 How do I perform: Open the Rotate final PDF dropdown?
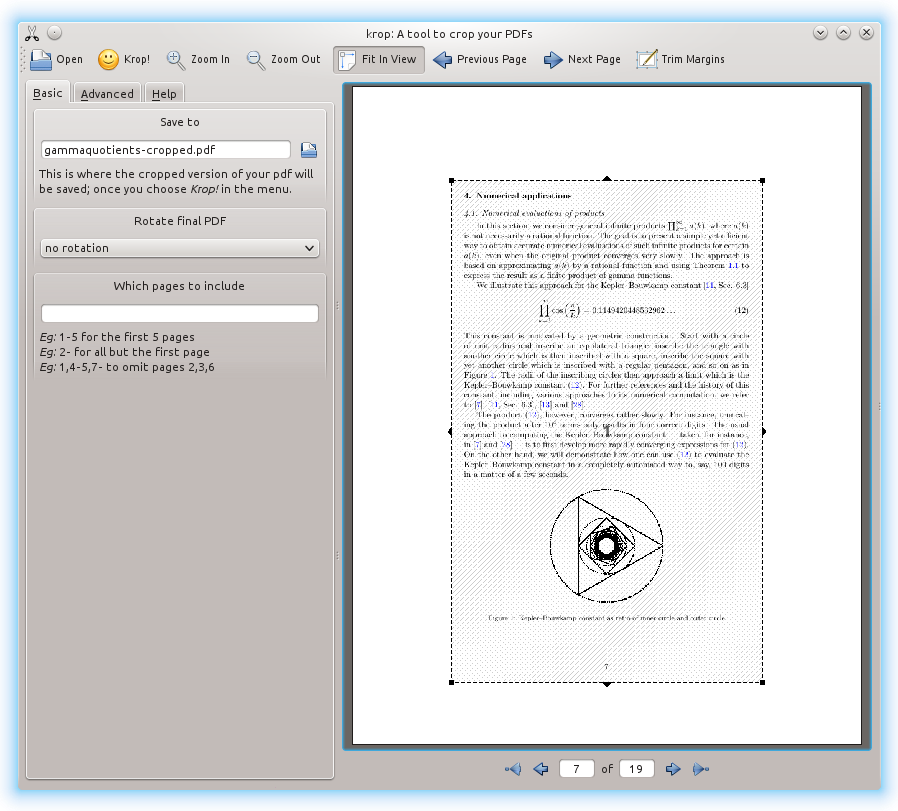pyautogui.click(x=180, y=248)
